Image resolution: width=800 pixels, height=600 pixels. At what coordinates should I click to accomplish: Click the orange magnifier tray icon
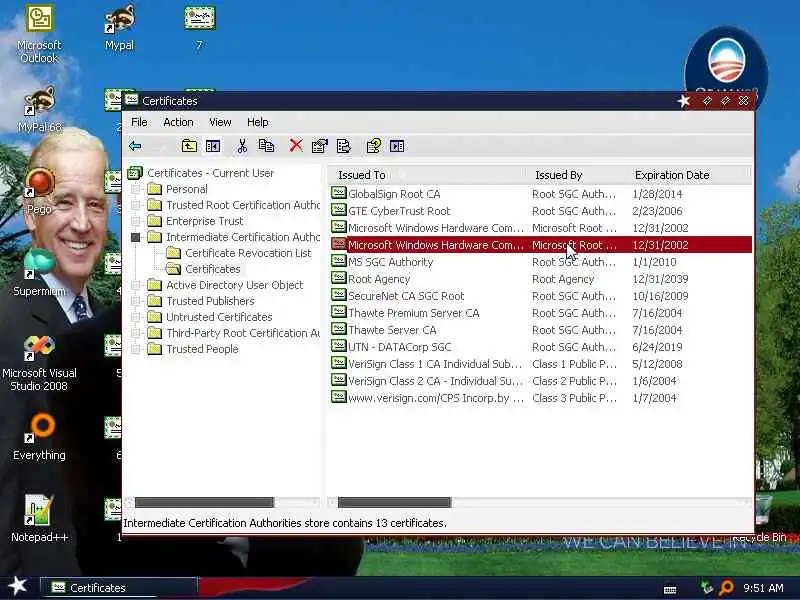tap(727, 588)
